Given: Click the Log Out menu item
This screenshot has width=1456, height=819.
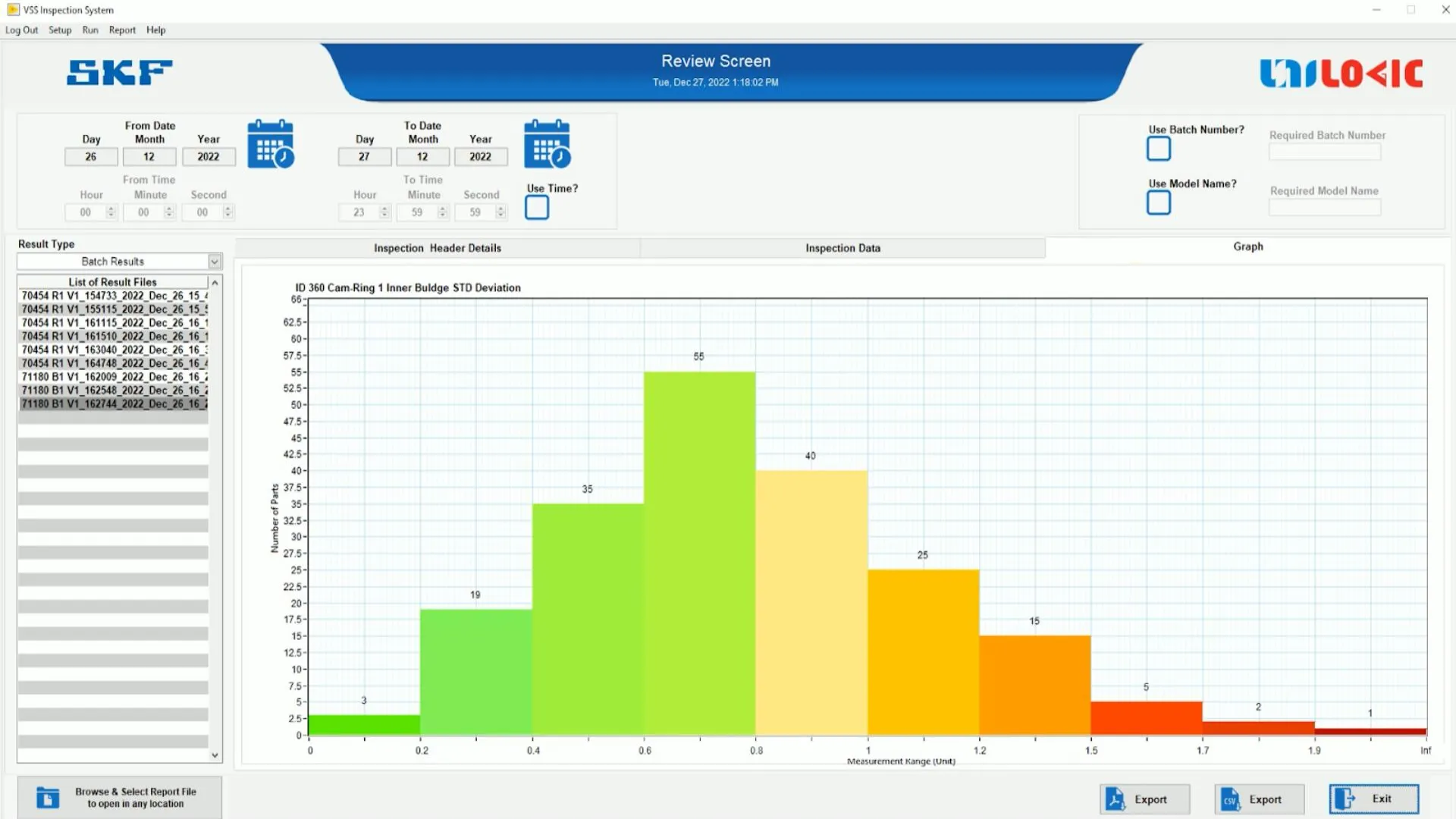Looking at the screenshot, I should pos(21,30).
